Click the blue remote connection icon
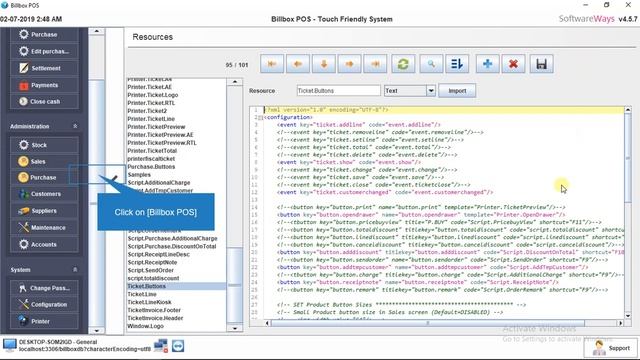Image resolution: width=640 pixels, height=360 pixels. pyautogui.click(x=178, y=346)
